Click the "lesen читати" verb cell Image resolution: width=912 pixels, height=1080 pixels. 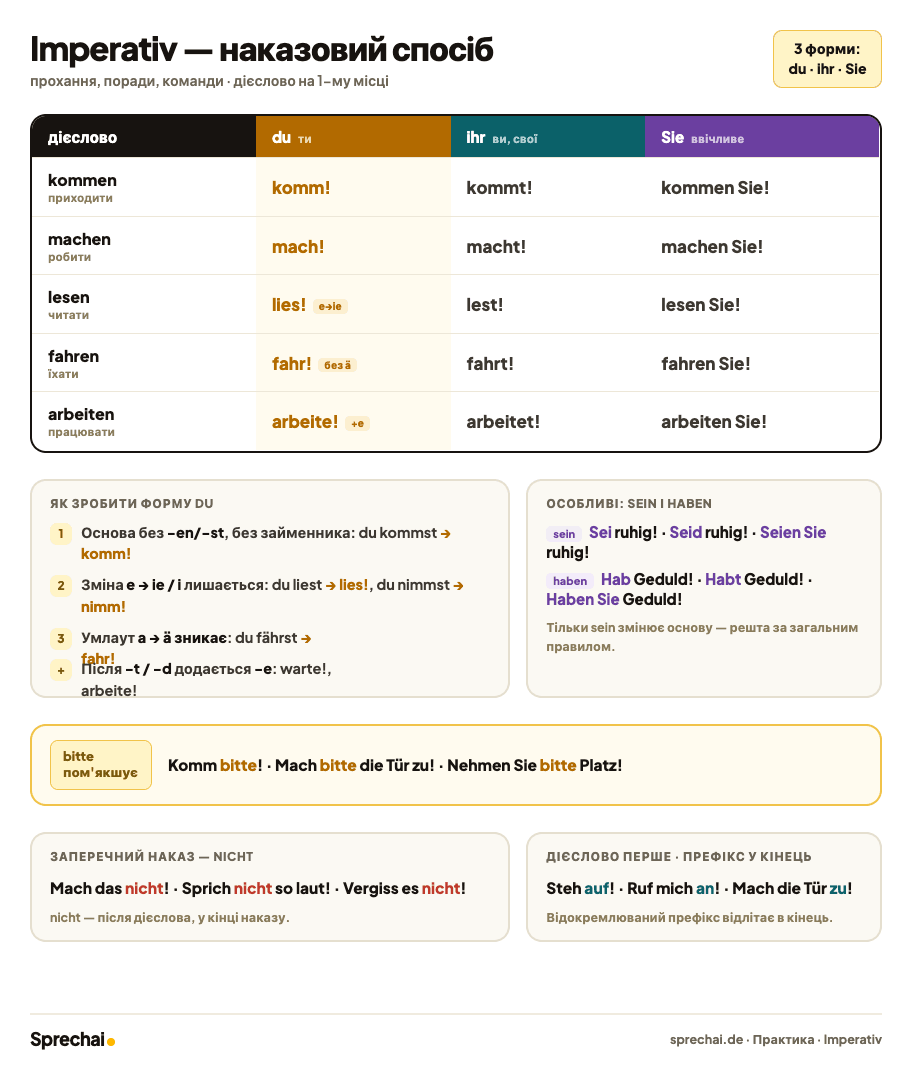click(x=144, y=304)
